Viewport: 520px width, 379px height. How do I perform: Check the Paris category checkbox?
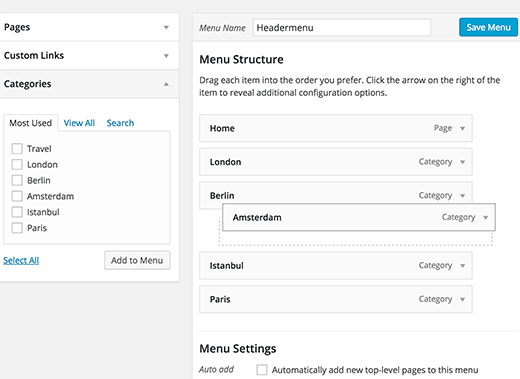pyautogui.click(x=17, y=228)
